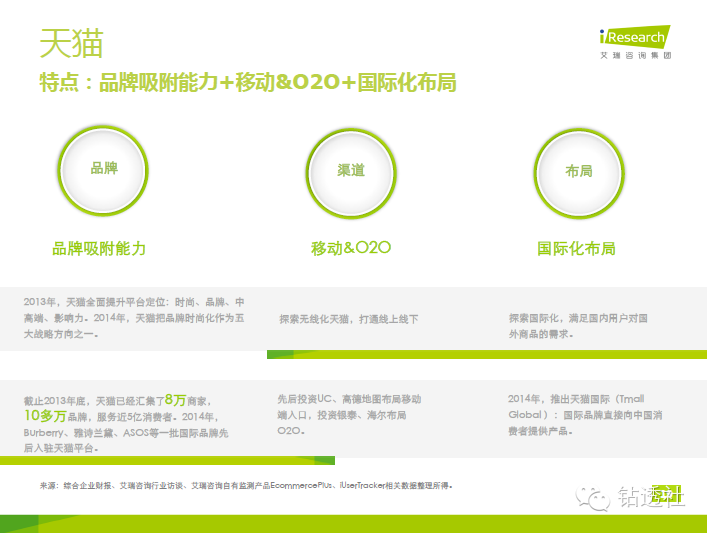Screen dimensions: 707x533
Task: Click the text 探索无线化天猫，打通线上线下
Action: click(x=349, y=319)
